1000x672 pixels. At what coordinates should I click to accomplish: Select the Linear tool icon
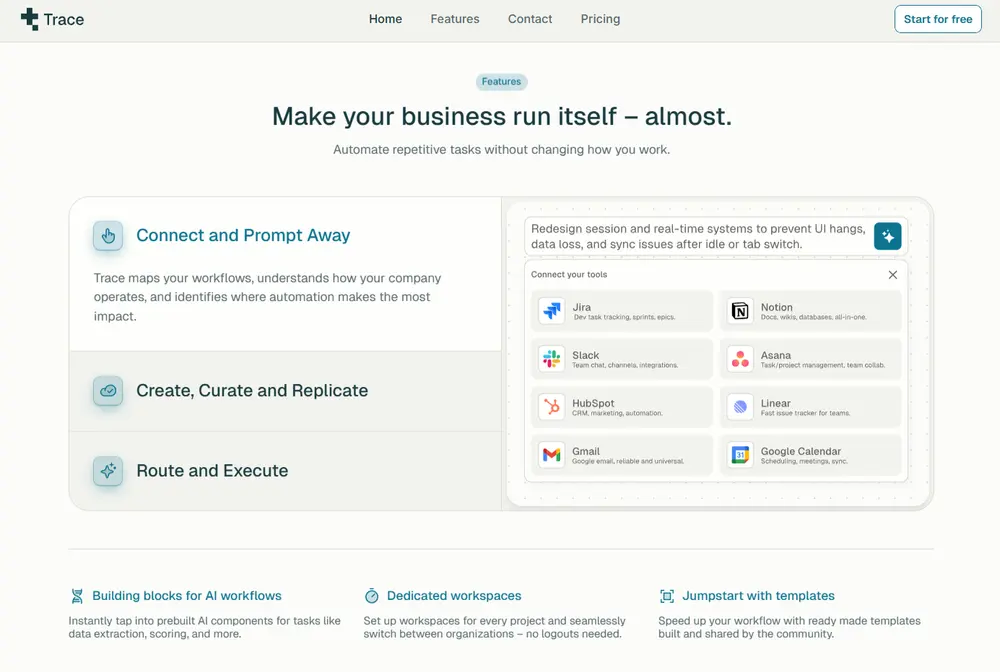[740, 407]
